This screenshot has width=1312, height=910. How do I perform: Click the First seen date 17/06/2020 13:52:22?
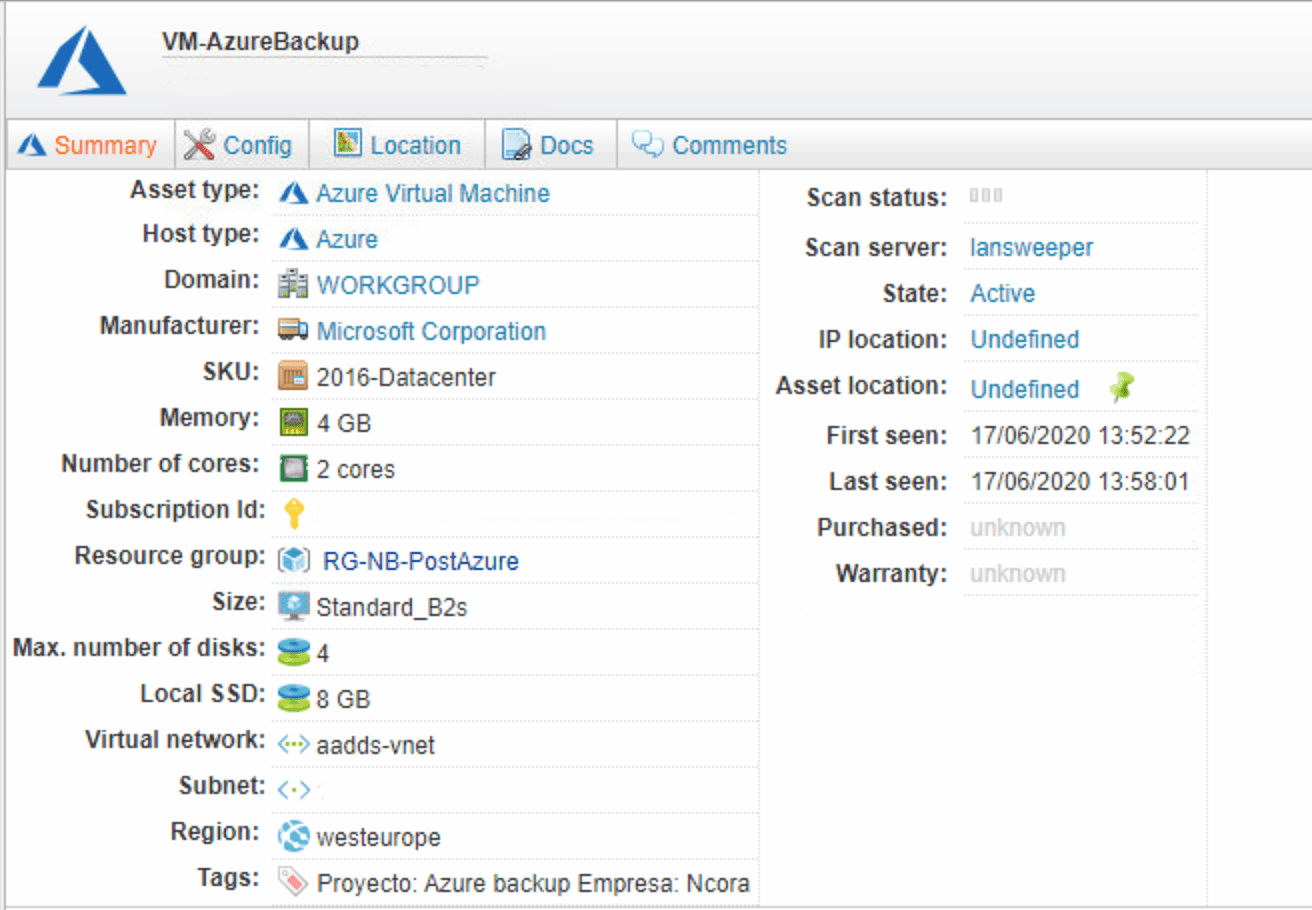click(x=1080, y=435)
